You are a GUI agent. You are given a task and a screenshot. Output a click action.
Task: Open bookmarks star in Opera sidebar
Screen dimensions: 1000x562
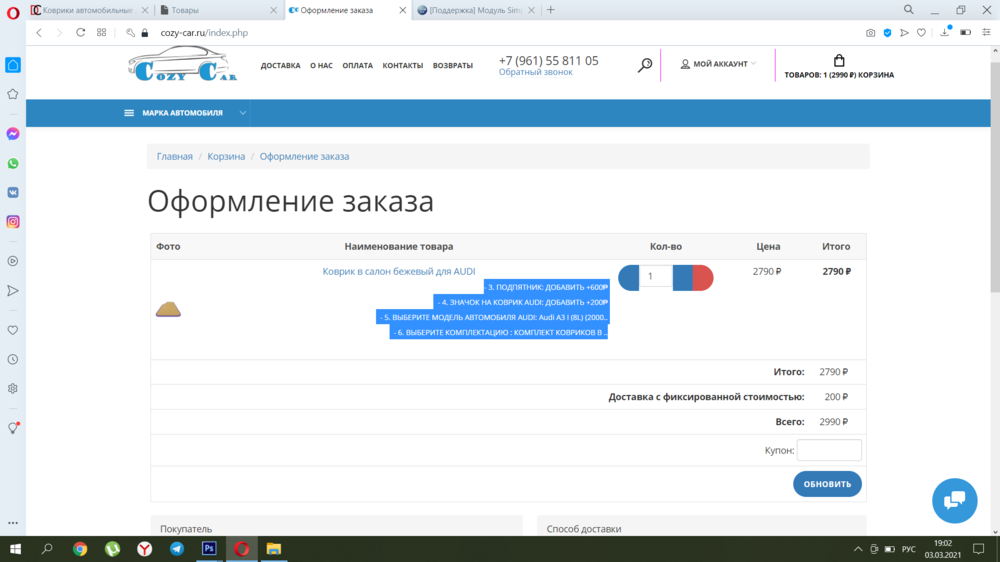tap(13, 94)
